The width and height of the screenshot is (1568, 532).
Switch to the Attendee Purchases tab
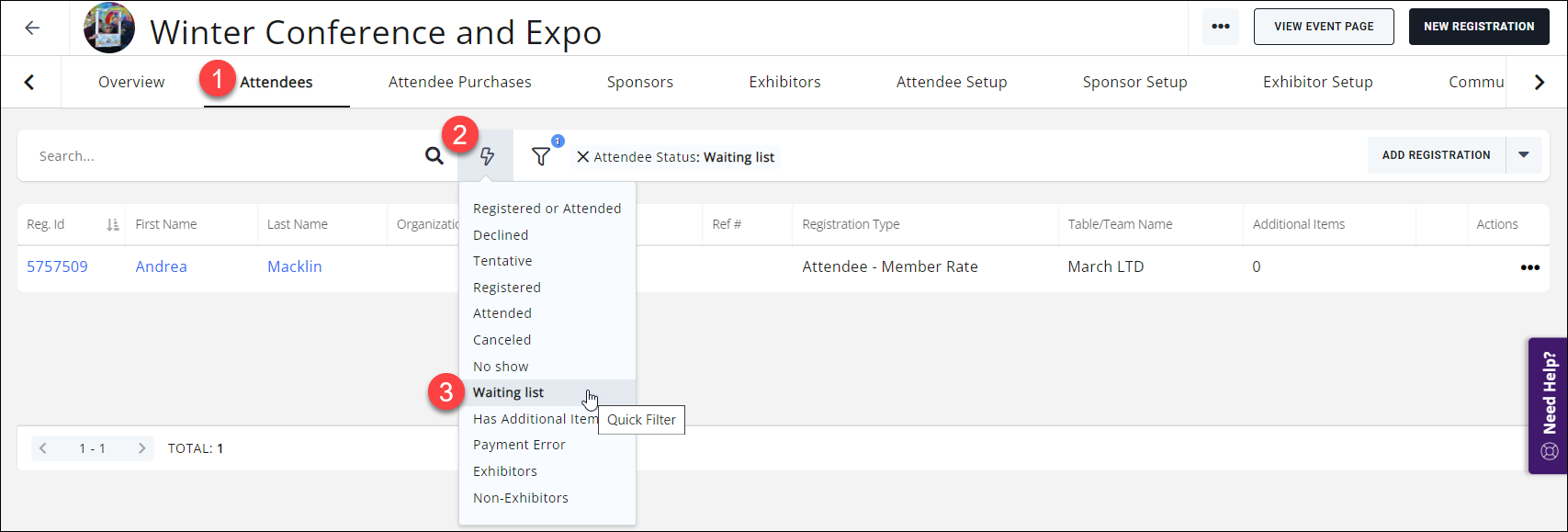(x=459, y=82)
